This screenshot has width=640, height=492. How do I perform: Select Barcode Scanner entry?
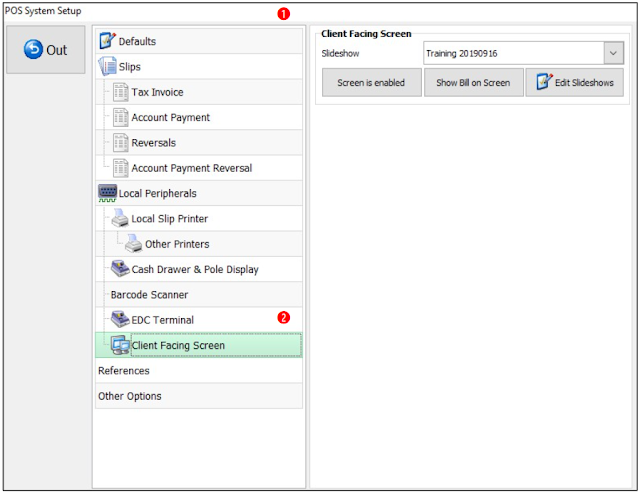click(x=199, y=294)
